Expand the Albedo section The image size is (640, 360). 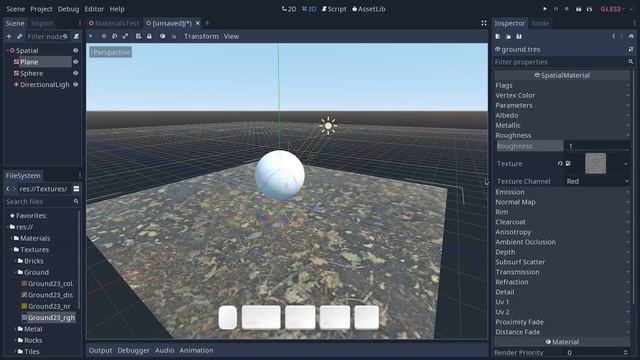[562, 116]
